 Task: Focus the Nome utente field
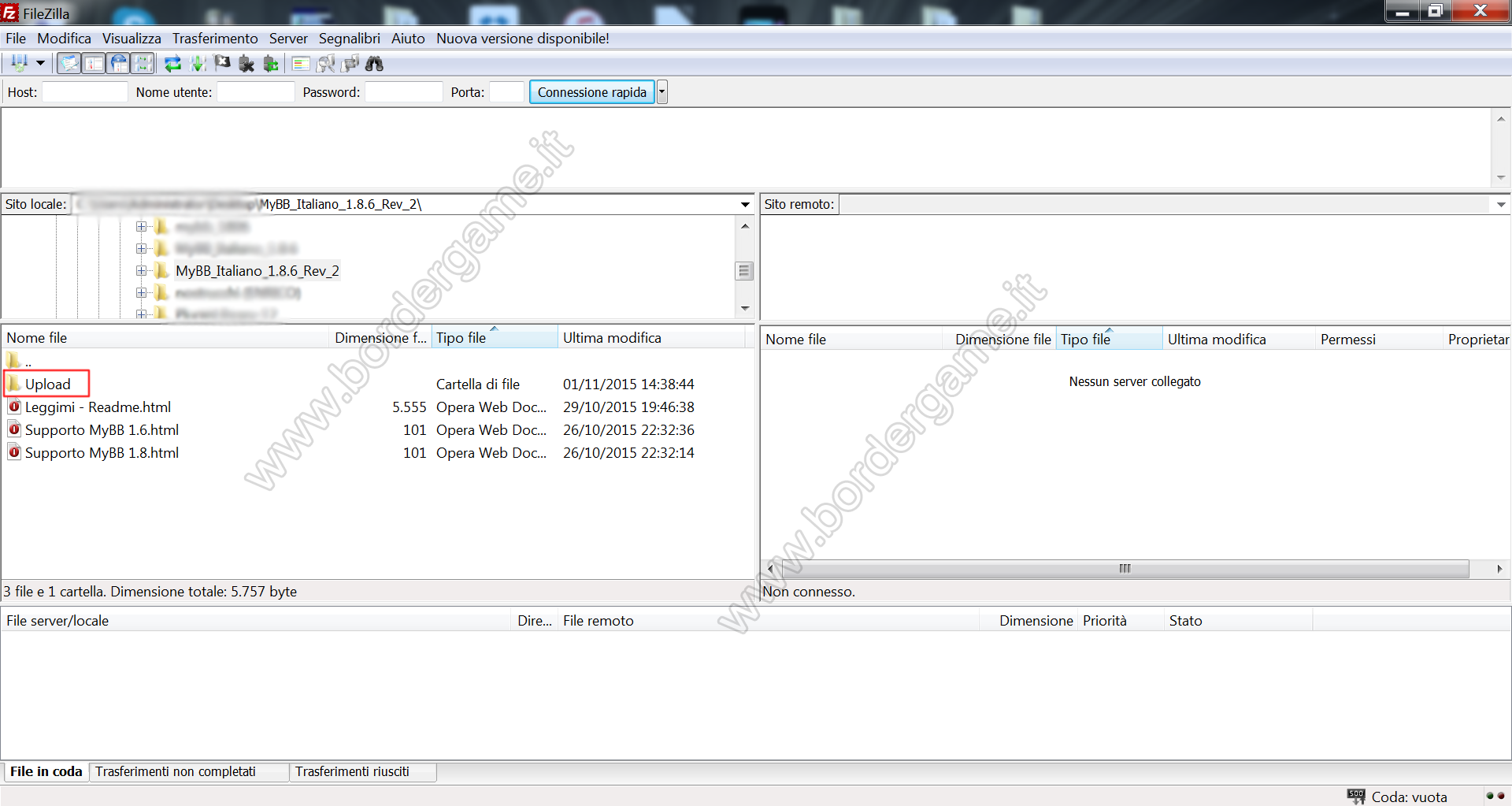click(x=256, y=92)
